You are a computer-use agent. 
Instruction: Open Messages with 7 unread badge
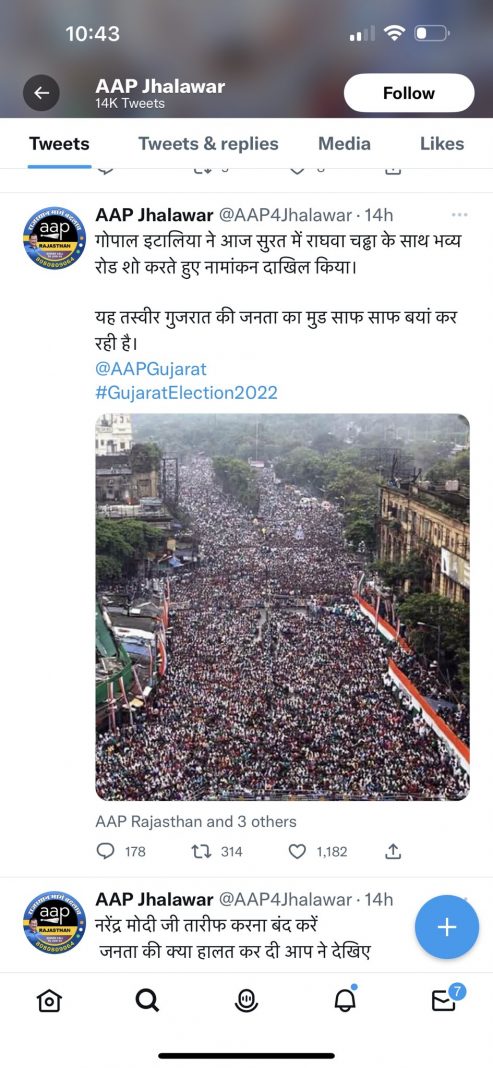pos(445,999)
